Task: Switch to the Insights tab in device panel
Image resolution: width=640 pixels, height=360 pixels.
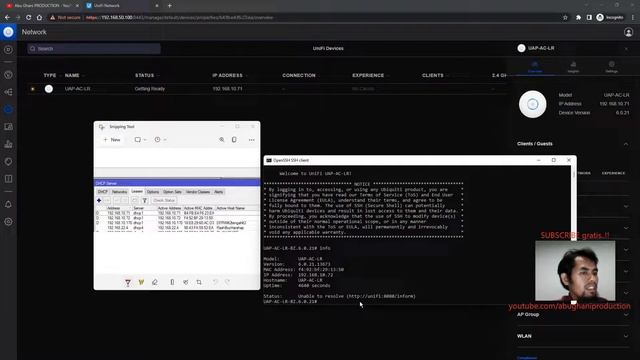Action: point(573,67)
